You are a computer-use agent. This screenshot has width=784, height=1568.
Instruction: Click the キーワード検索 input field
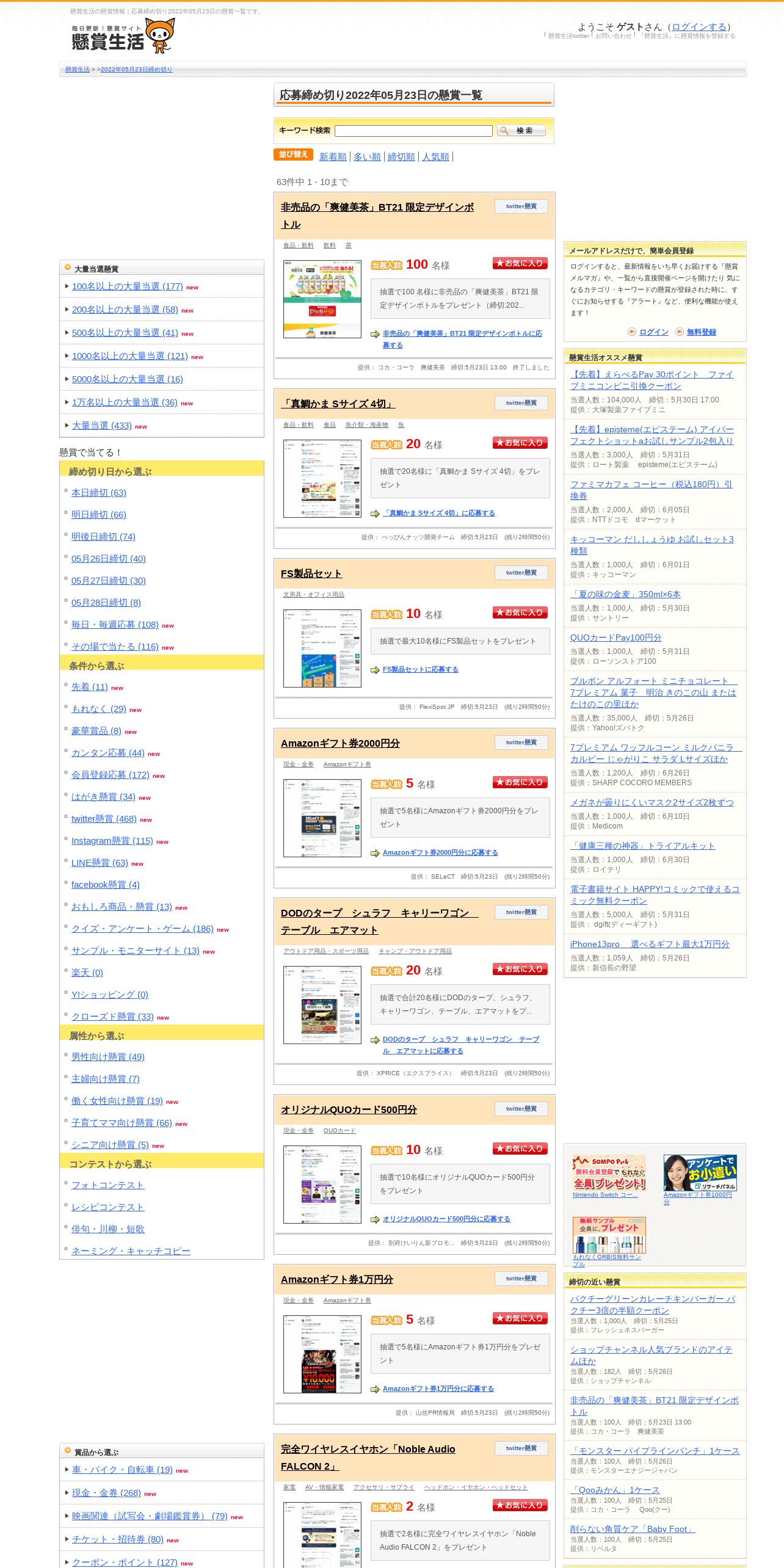click(x=413, y=131)
